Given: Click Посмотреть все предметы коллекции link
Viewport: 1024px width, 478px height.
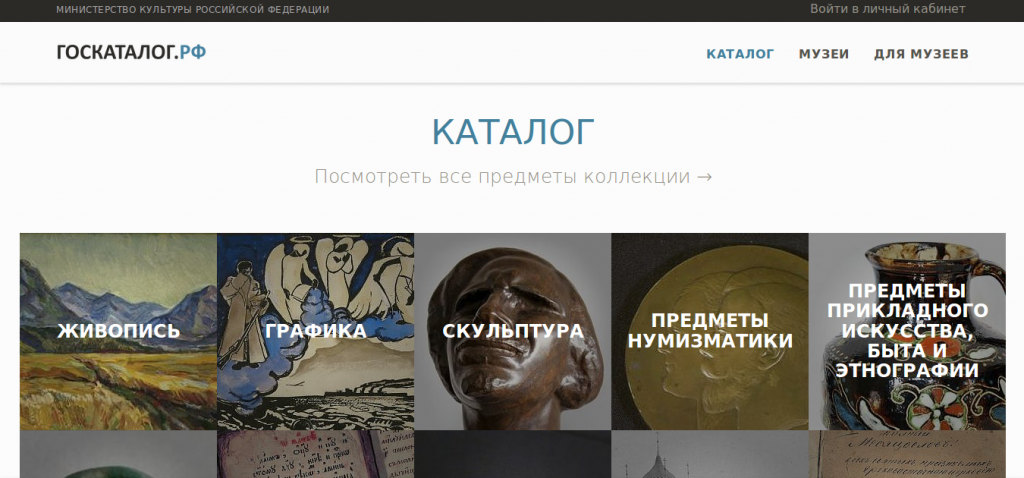Looking at the screenshot, I should tap(513, 176).
